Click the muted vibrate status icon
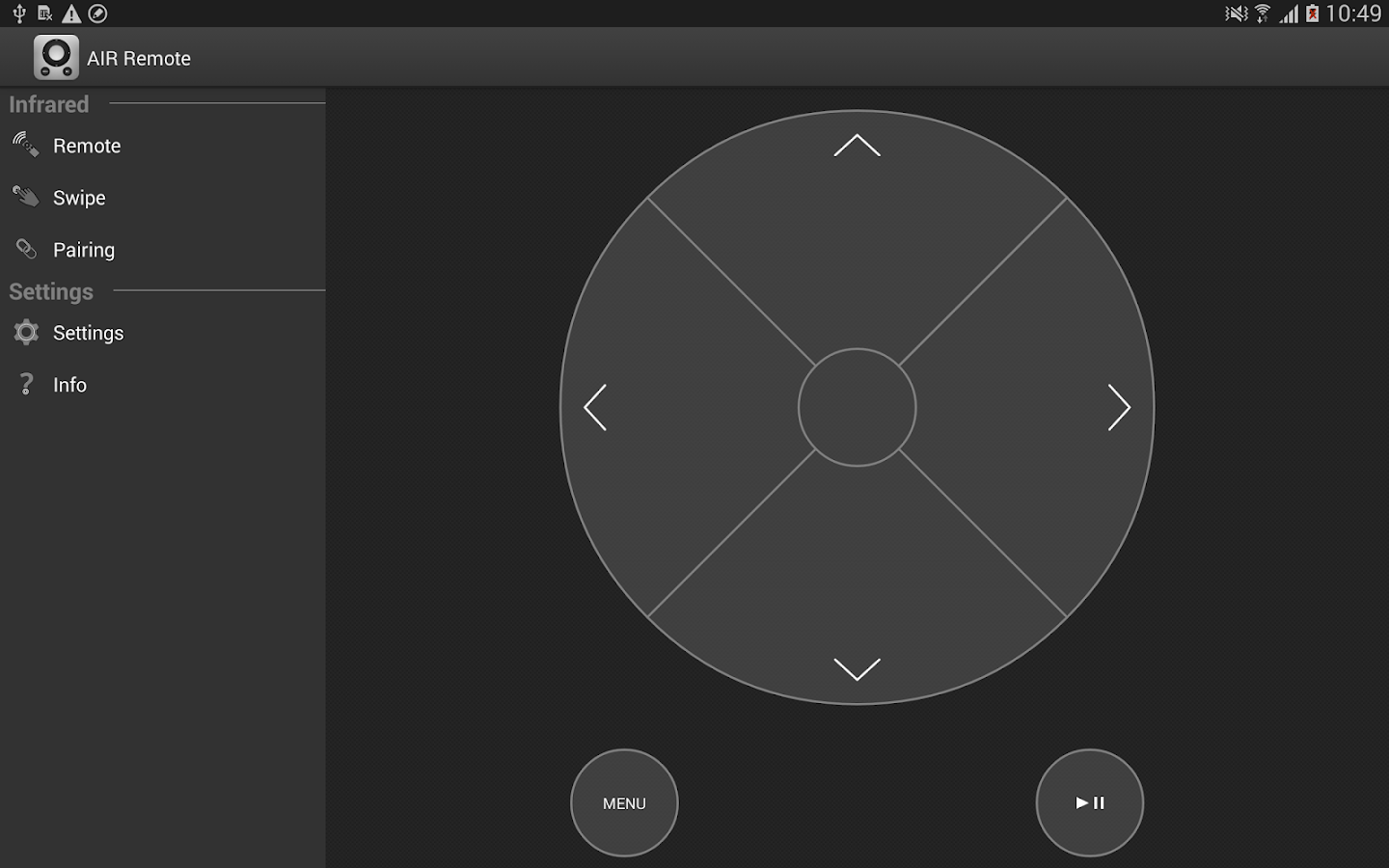This screenshot has height=868, width=1389. coord(1236,14)
